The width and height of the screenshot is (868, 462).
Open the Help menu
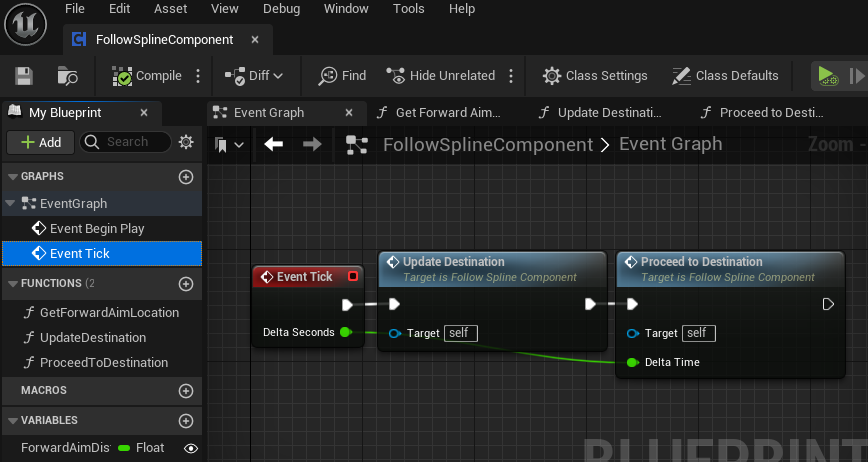click(462, 9)
